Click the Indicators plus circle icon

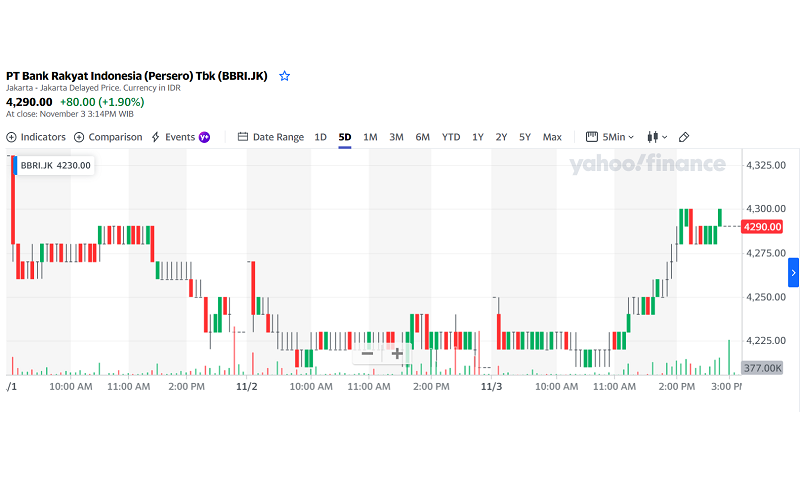(x=11, y=137)
